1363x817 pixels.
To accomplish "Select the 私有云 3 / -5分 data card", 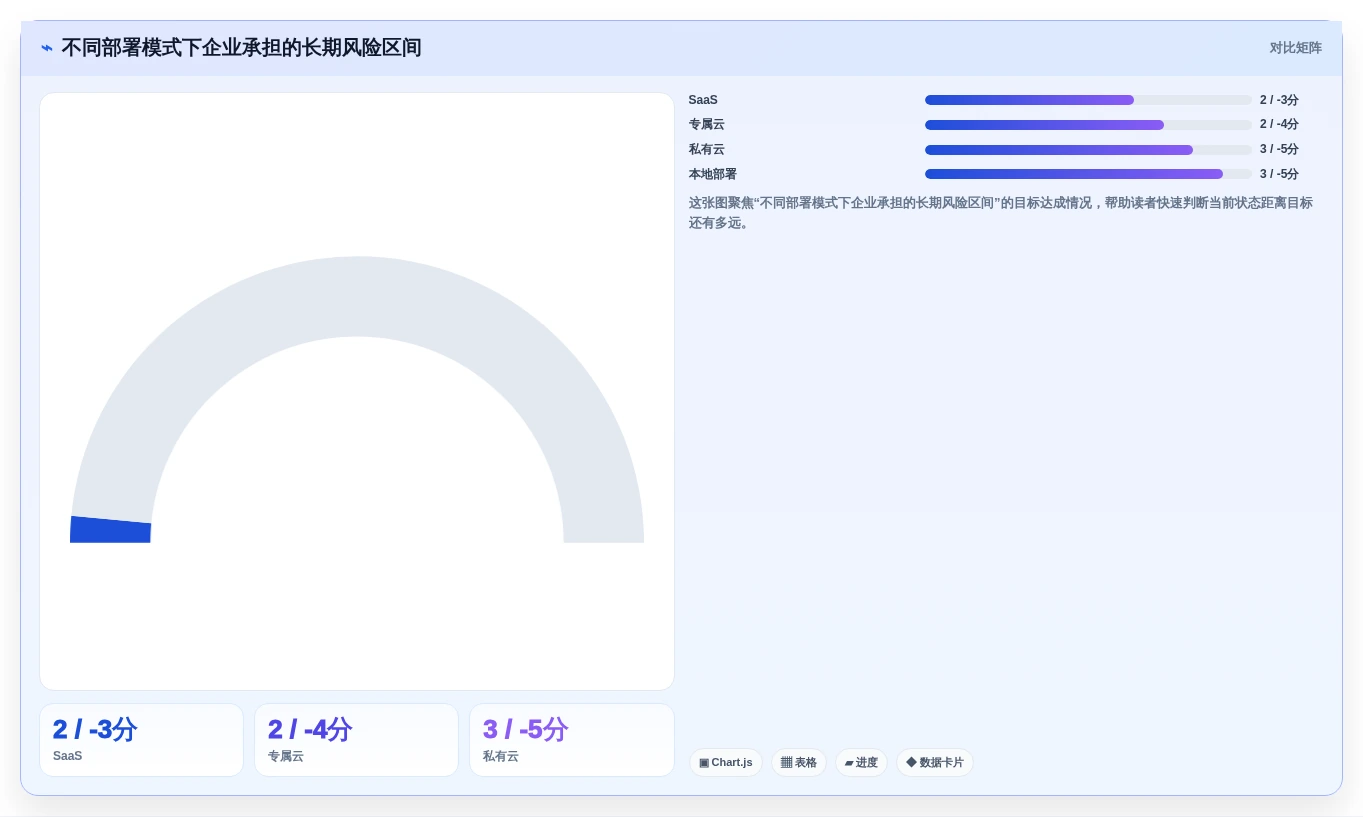I will 572,740.
